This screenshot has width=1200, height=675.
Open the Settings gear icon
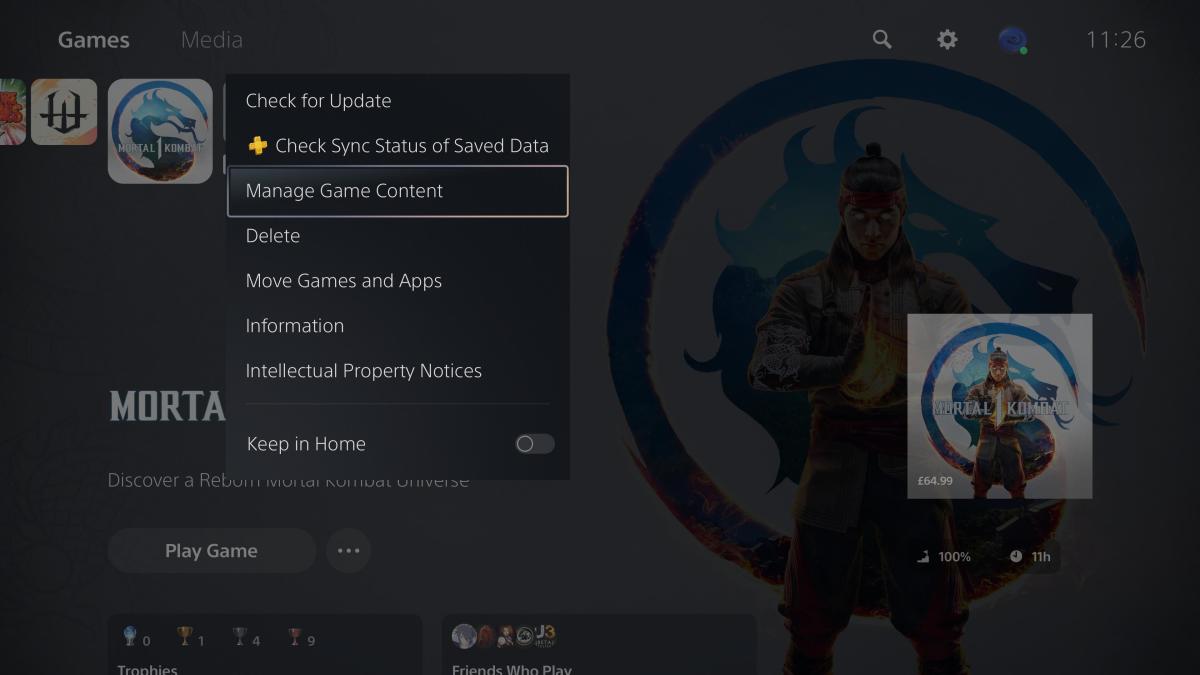point(947,39)
